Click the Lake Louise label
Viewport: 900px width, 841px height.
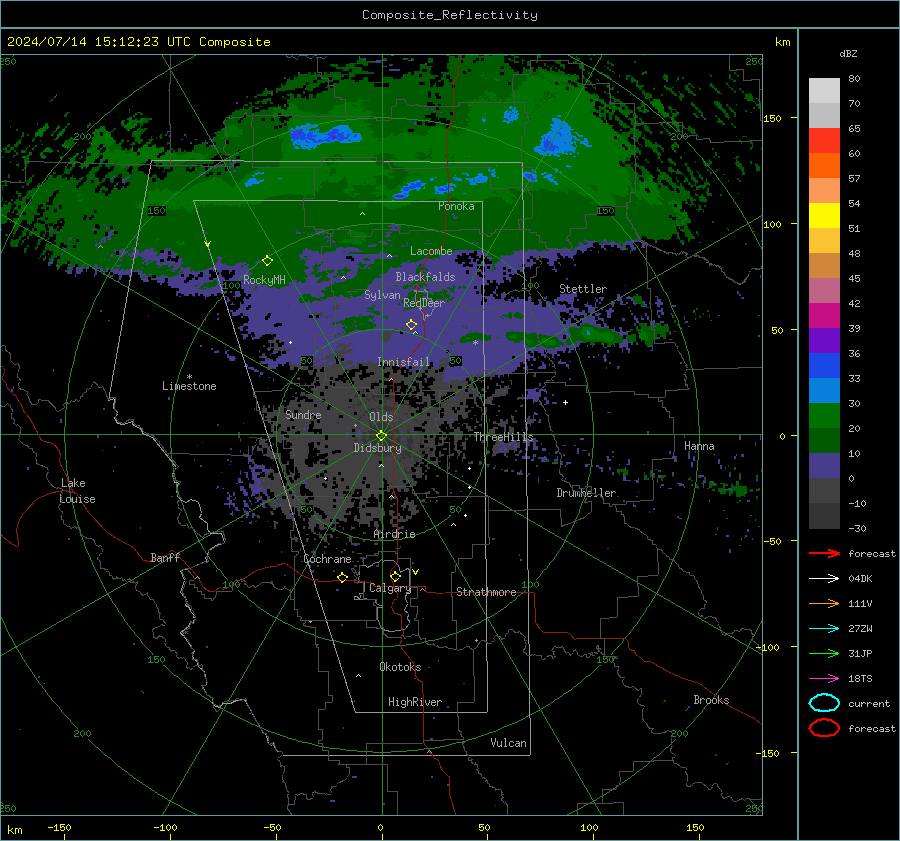coord(78,491)
